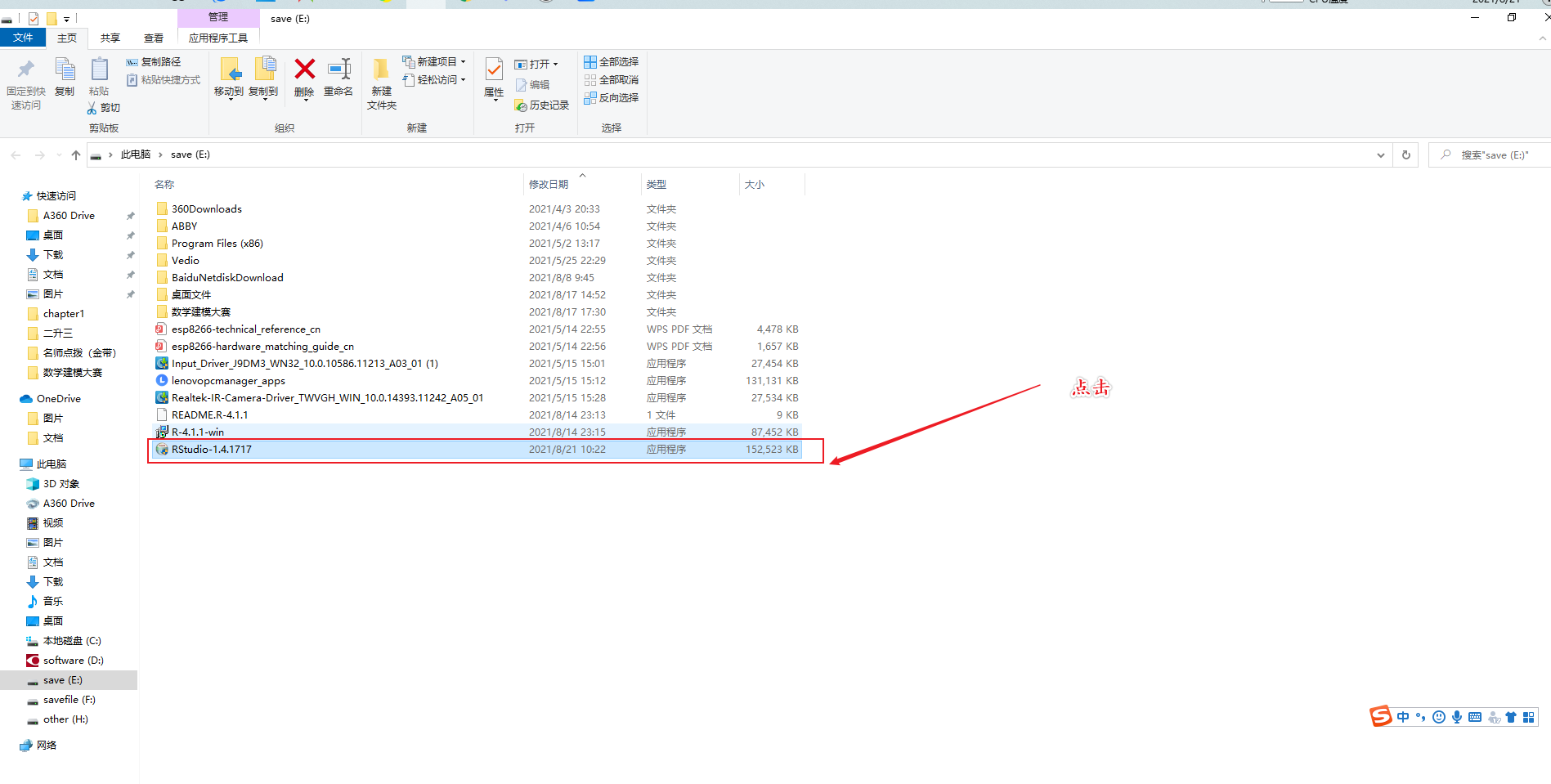Click the Manage (管理) contextual tab
The image size is (1551, 784).
218,17
